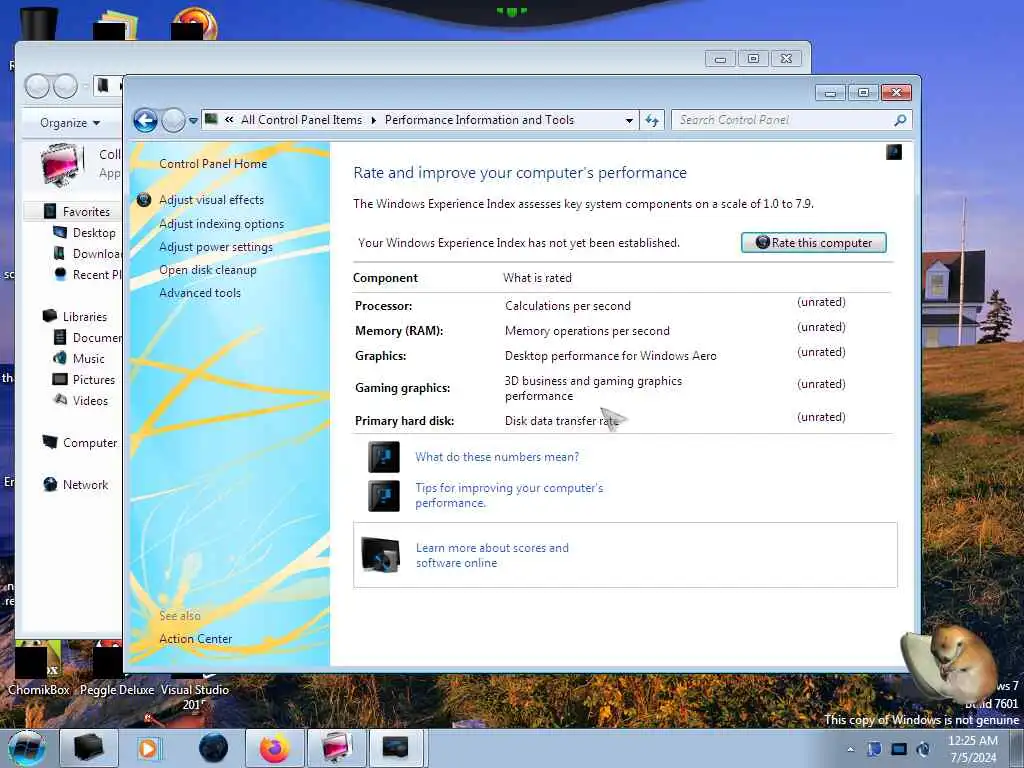Select the Primary hard disk row label
Image resolution: width=1024 pixels, height=768 pixels.
pos(404,421)
